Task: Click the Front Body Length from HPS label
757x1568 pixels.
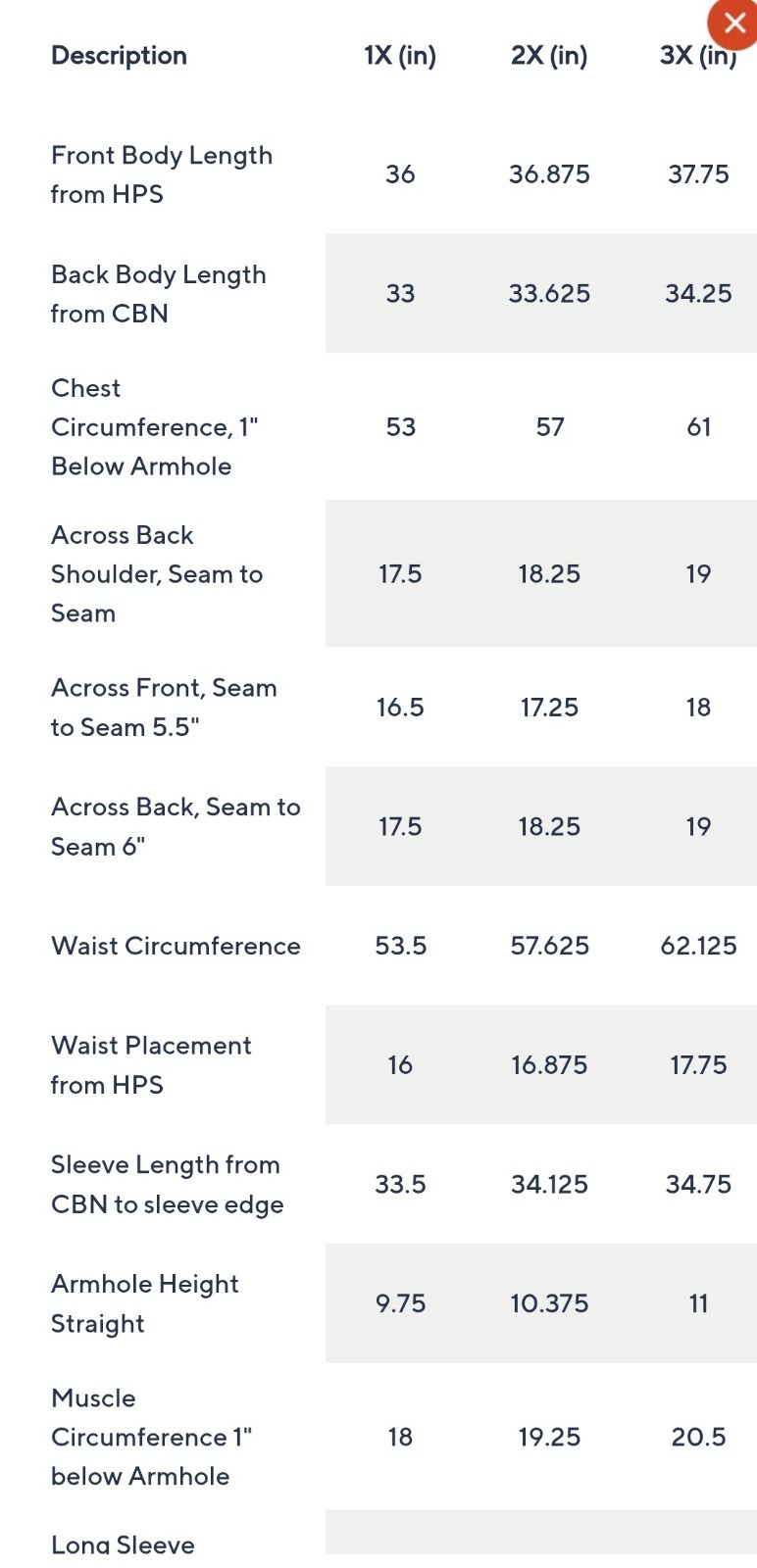Action: (x=161, y=174)
